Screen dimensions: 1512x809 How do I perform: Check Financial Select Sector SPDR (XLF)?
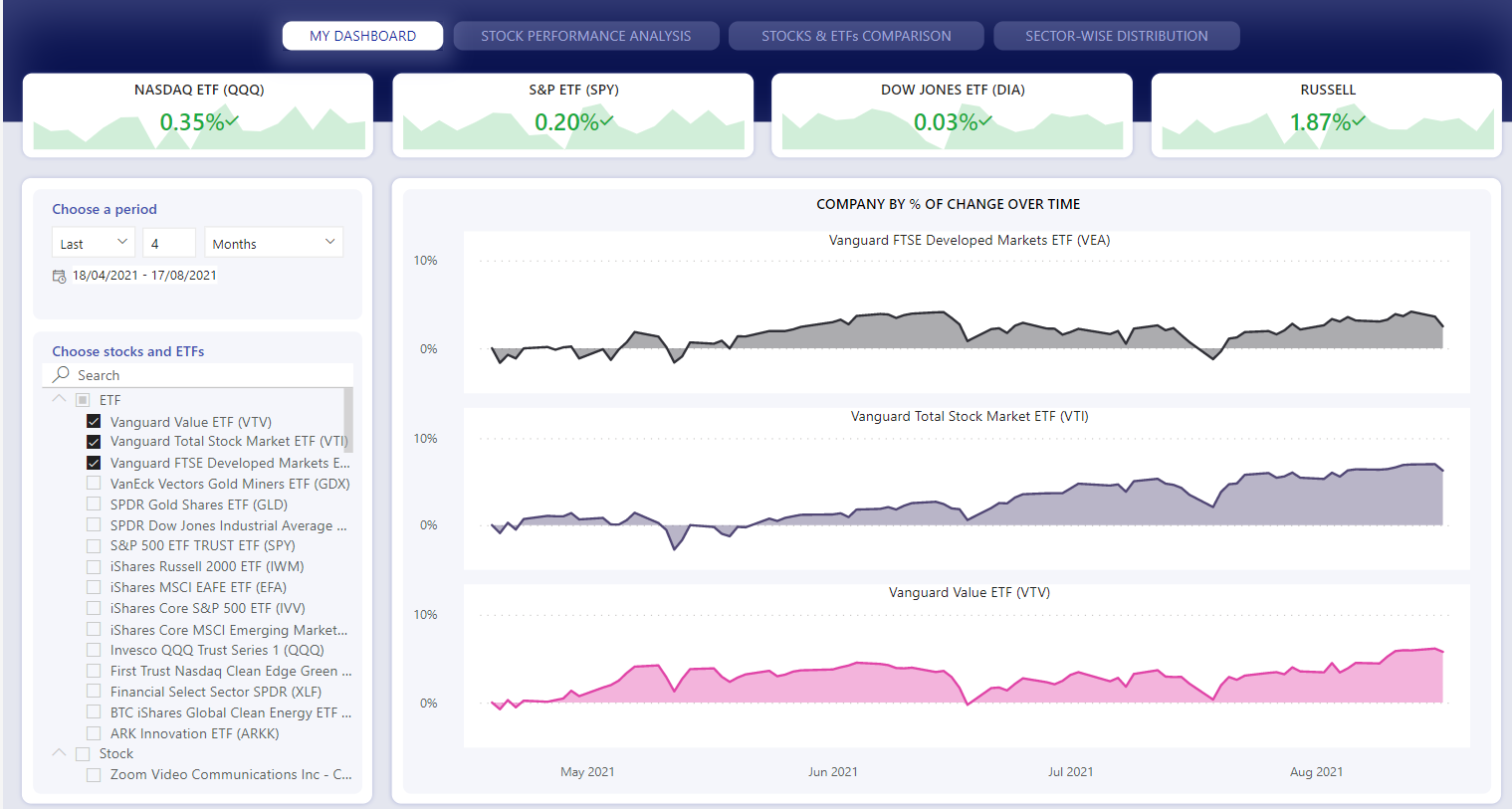[x=94, y=692]
